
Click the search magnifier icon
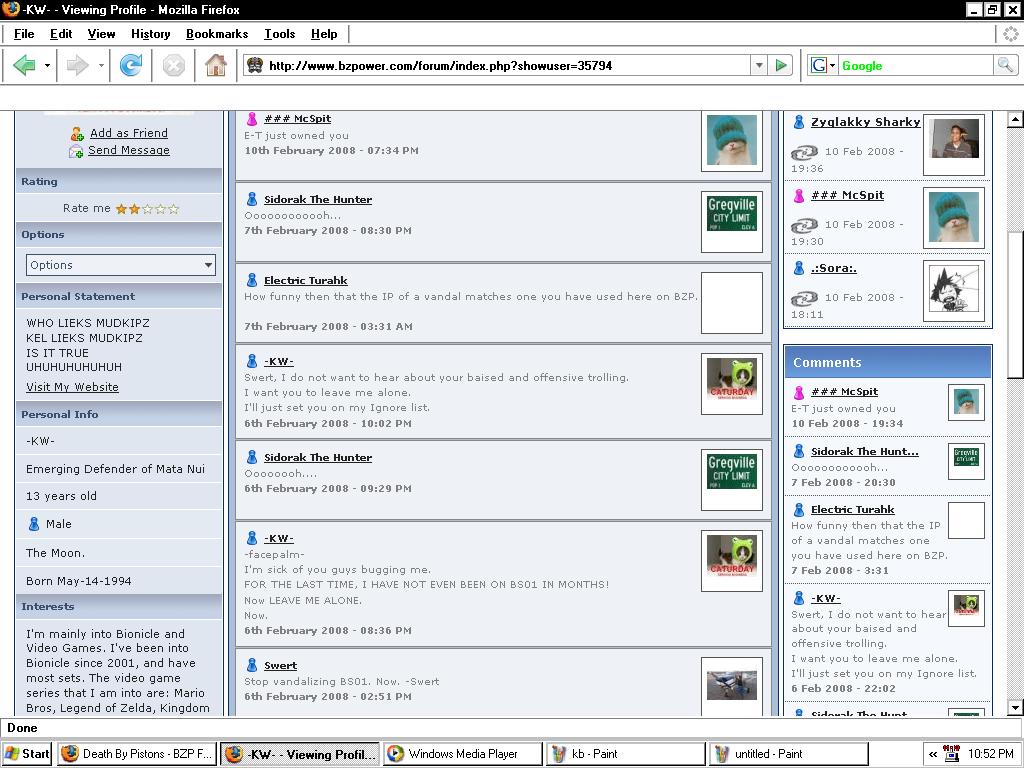click(x=1005, y=65)
